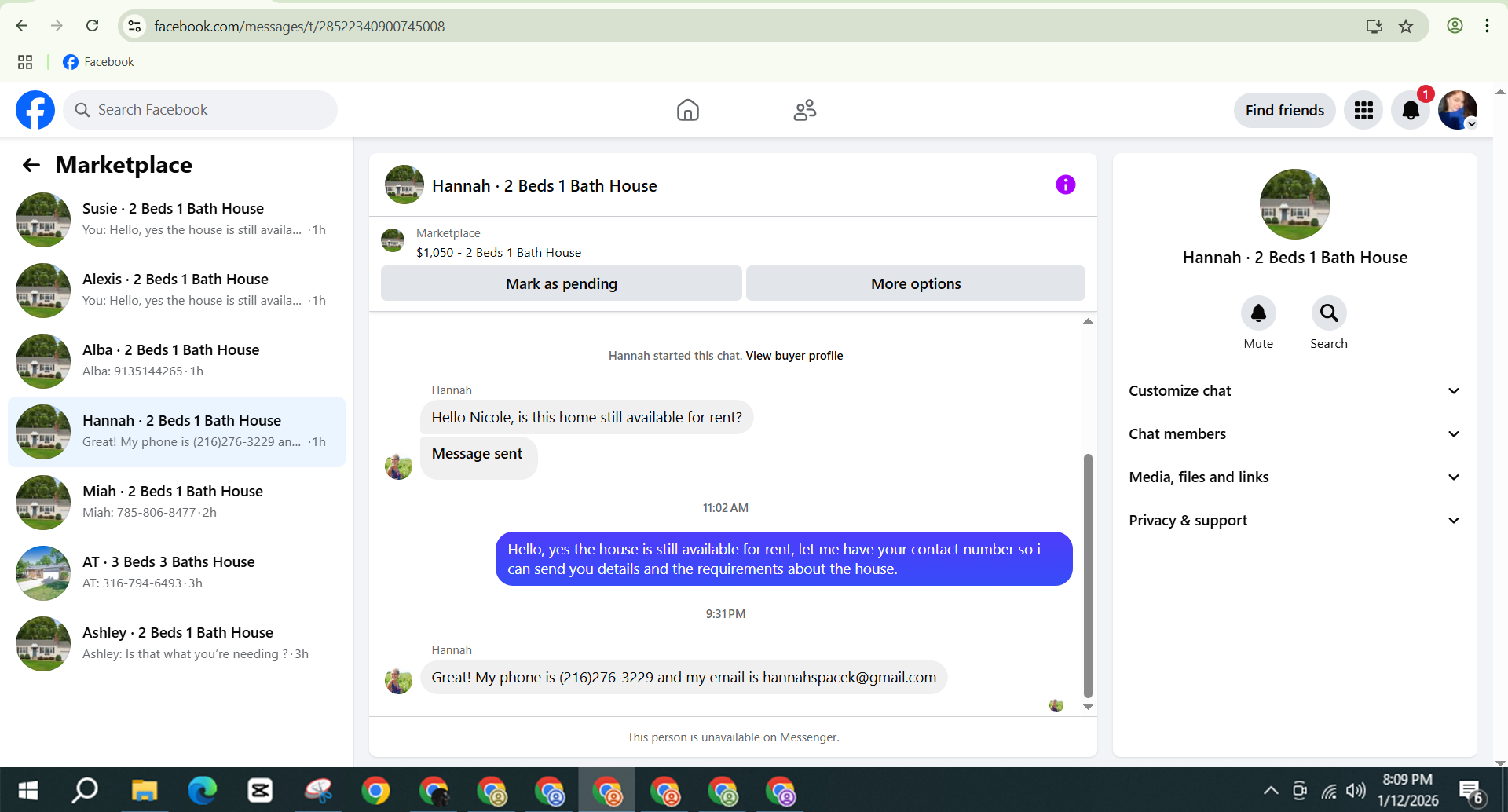Image resolution: width=1508 pixels, height=812 pixels.
Task: Bookmark this page with the star icon
Action: [1406, 26]
